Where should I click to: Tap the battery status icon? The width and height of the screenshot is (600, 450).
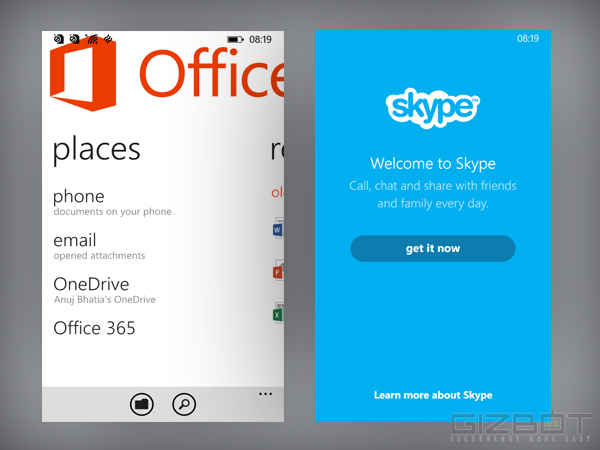click(x=235, y=40)
